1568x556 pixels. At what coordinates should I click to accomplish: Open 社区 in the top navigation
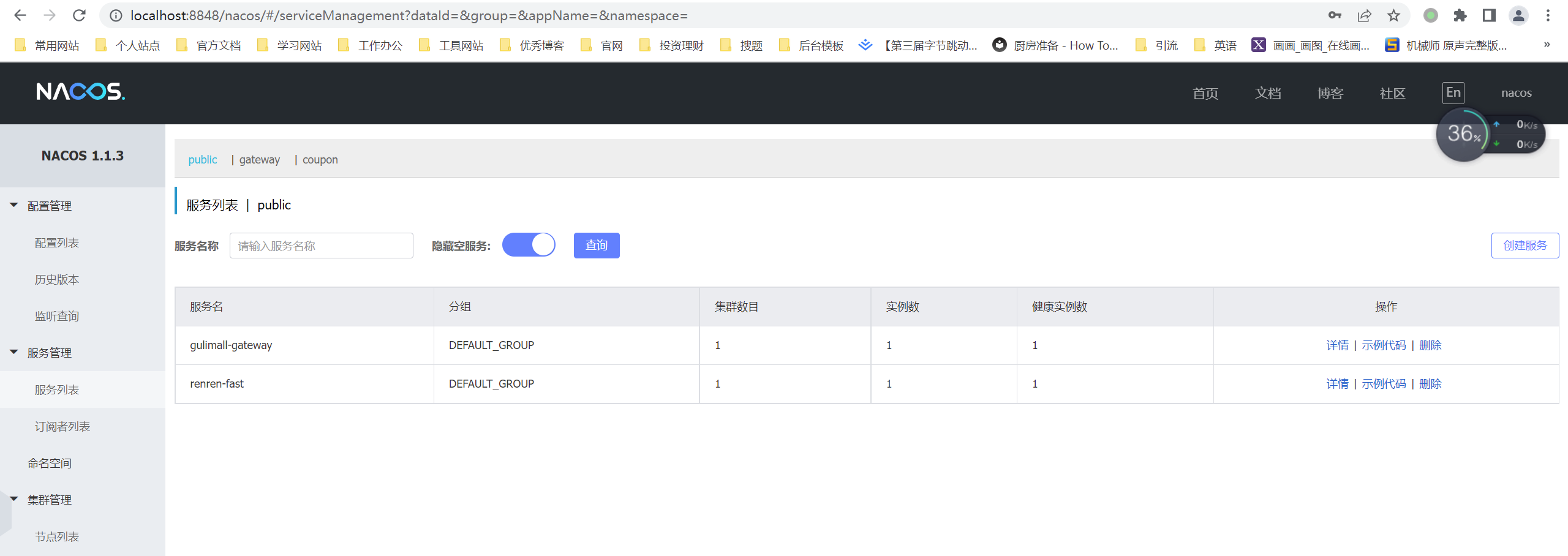click(1392, 93)
